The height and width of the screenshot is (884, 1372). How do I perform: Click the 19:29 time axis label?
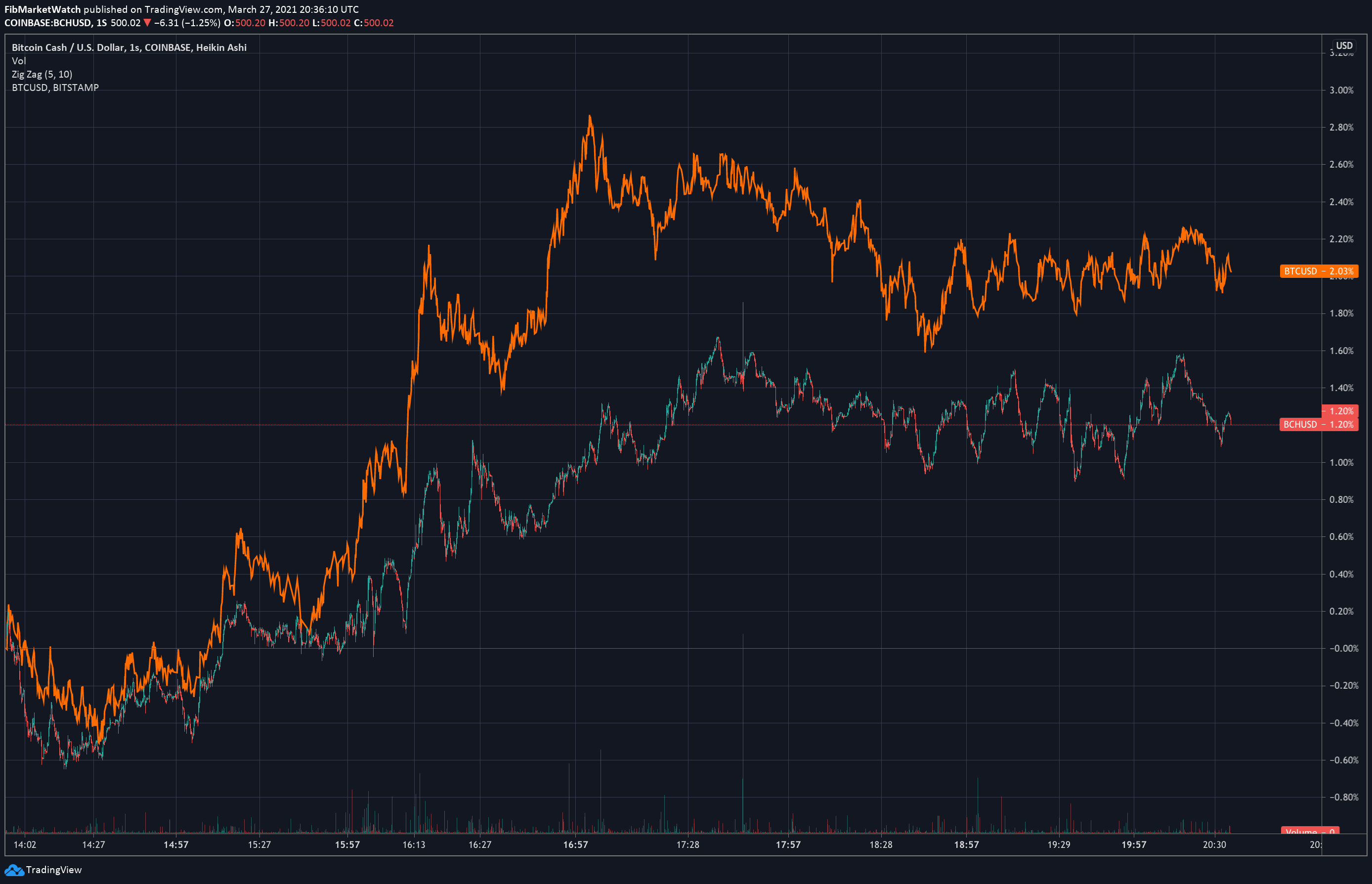click(1059, 844)
